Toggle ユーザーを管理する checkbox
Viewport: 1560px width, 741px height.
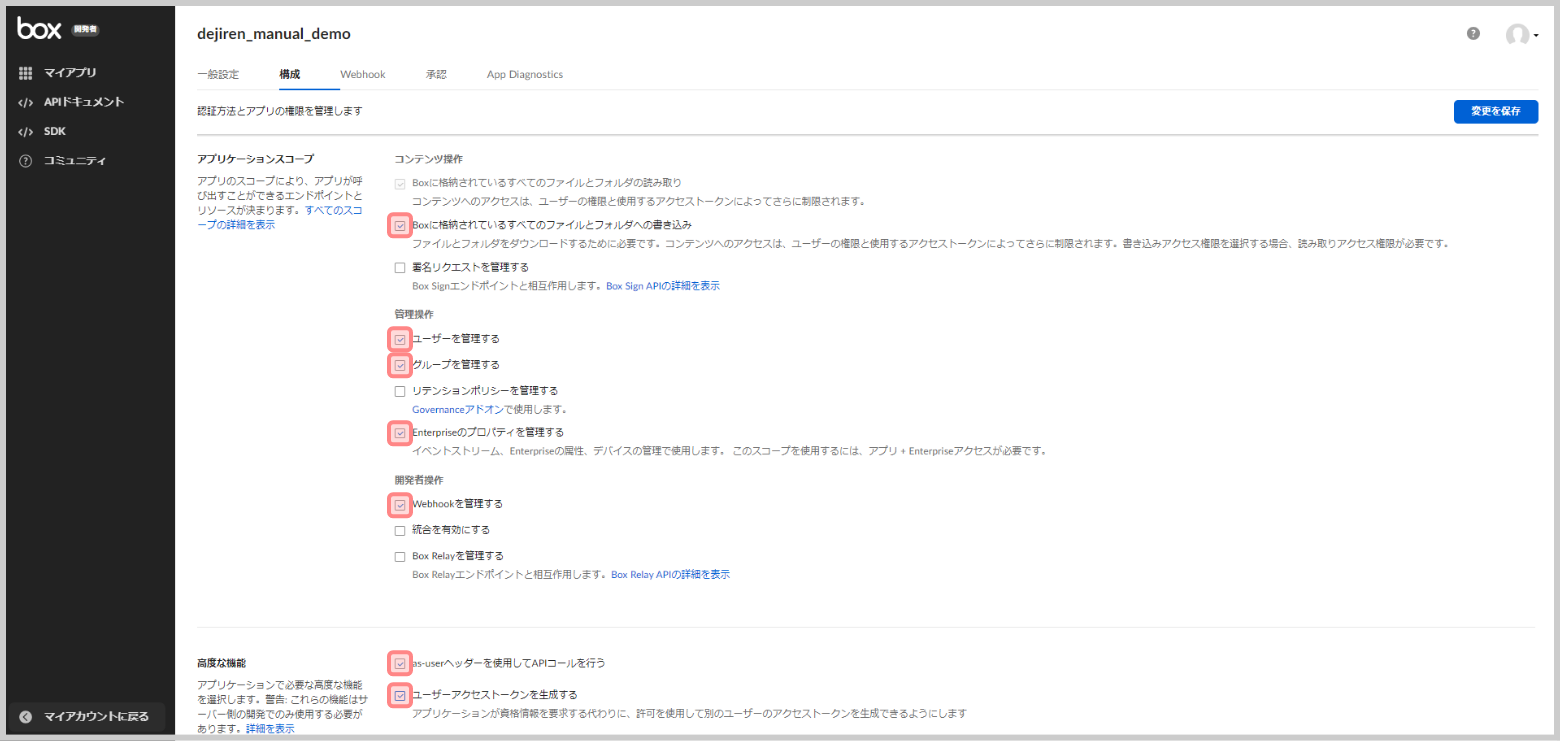(x=400, y=339)
